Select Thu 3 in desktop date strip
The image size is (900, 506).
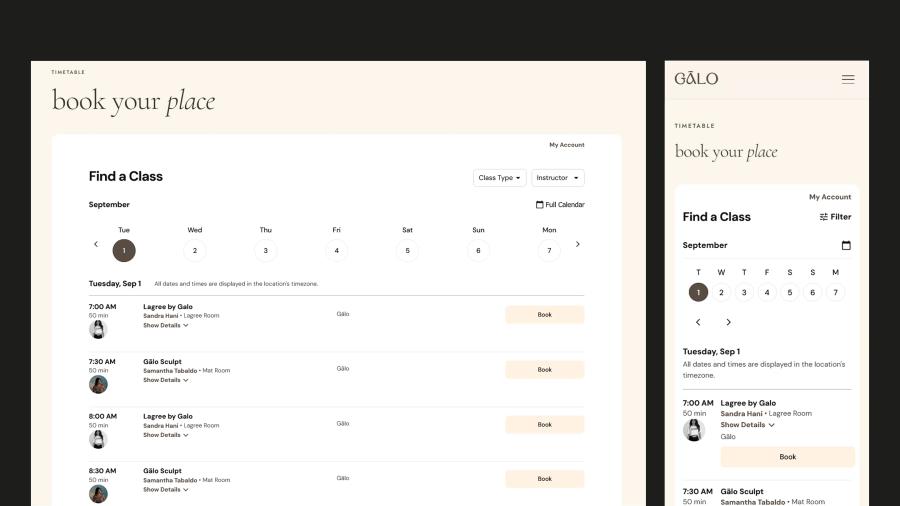[x=266, y=251]
